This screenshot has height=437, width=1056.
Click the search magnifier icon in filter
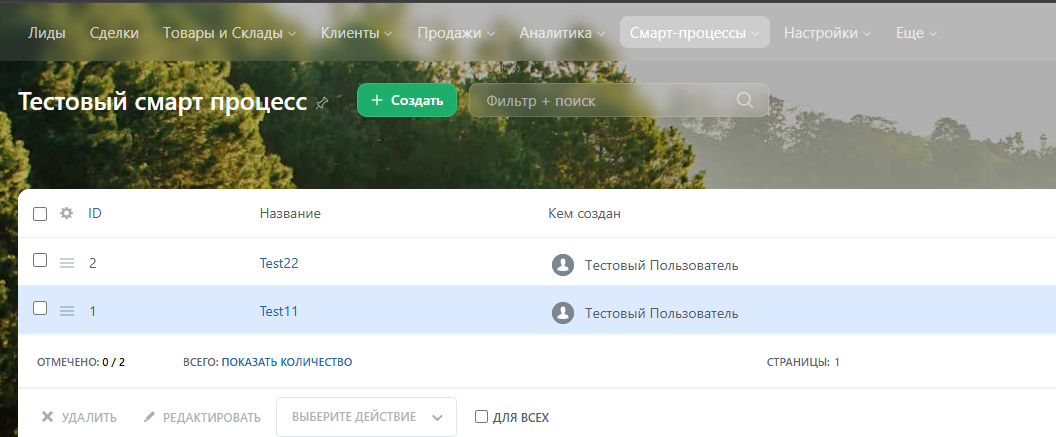(744, 100)
